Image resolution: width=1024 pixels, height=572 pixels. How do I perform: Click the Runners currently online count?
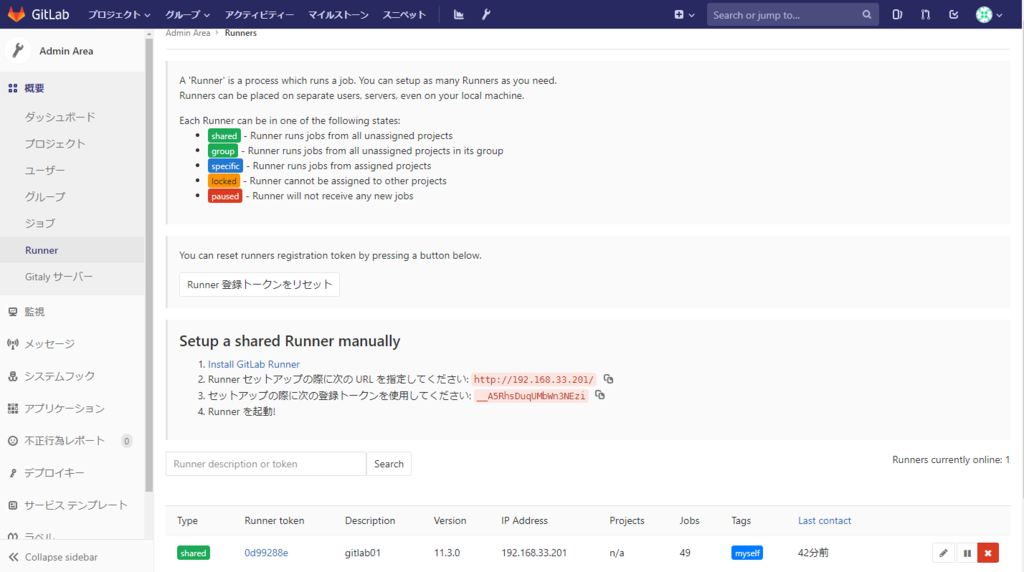(951, 460)
